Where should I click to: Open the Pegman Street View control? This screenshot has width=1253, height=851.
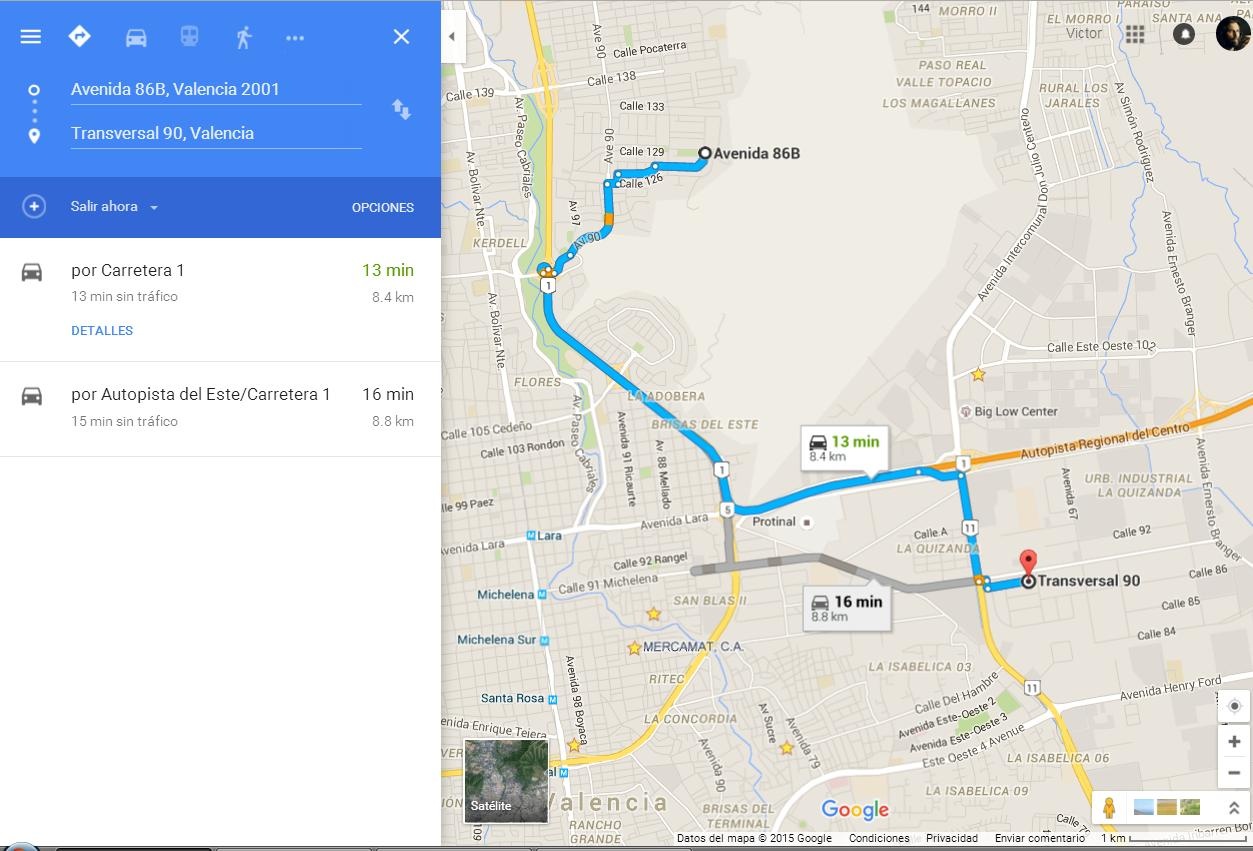point(1109,807)
